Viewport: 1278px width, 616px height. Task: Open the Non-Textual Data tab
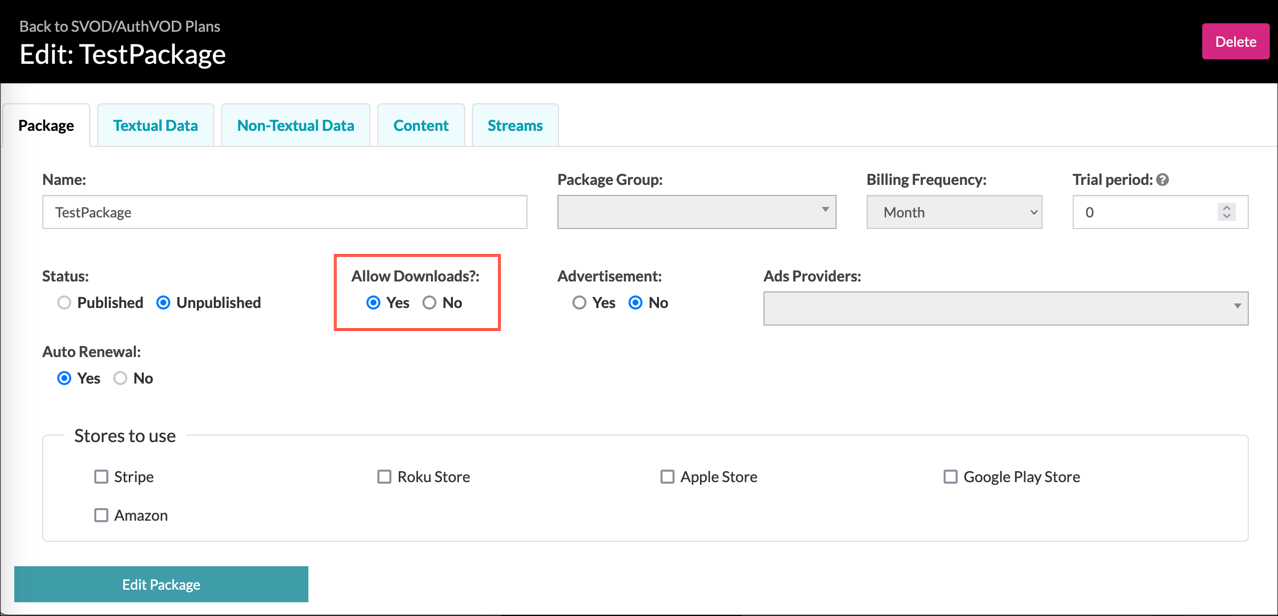296,125
